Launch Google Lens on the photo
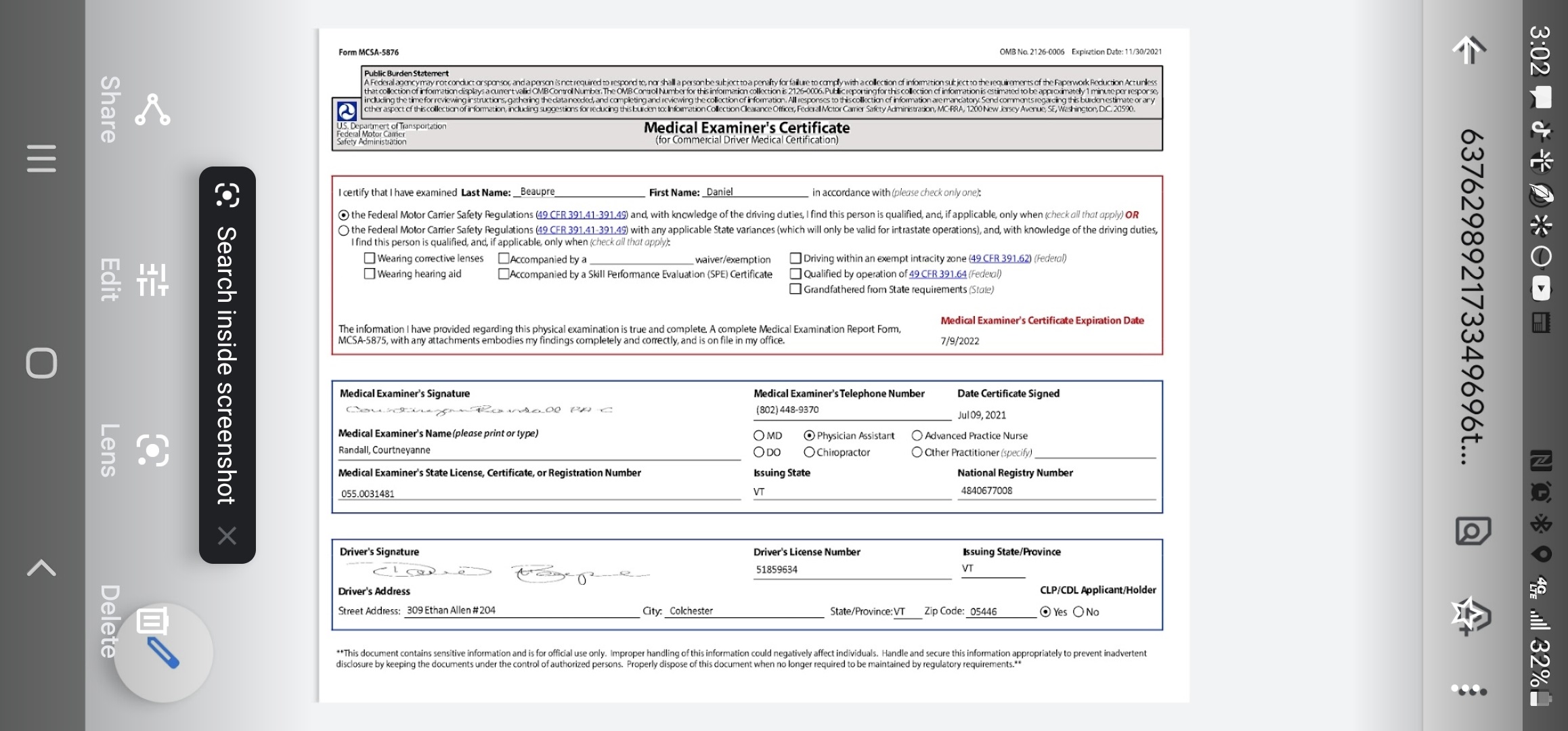The width and height of the screenshot is (1568, 731). pyautogui.click(x=152, y=451)
